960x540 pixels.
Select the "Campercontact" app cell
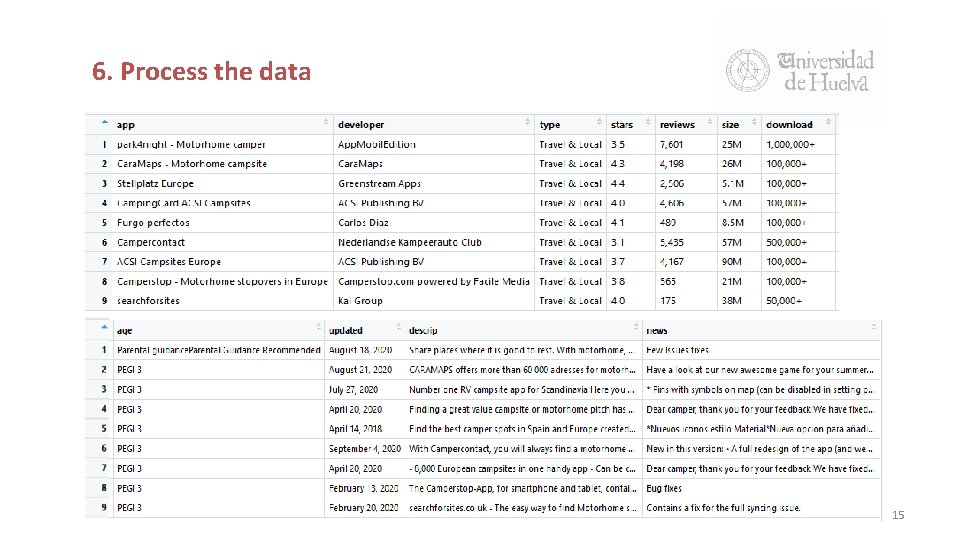(151, 242)
